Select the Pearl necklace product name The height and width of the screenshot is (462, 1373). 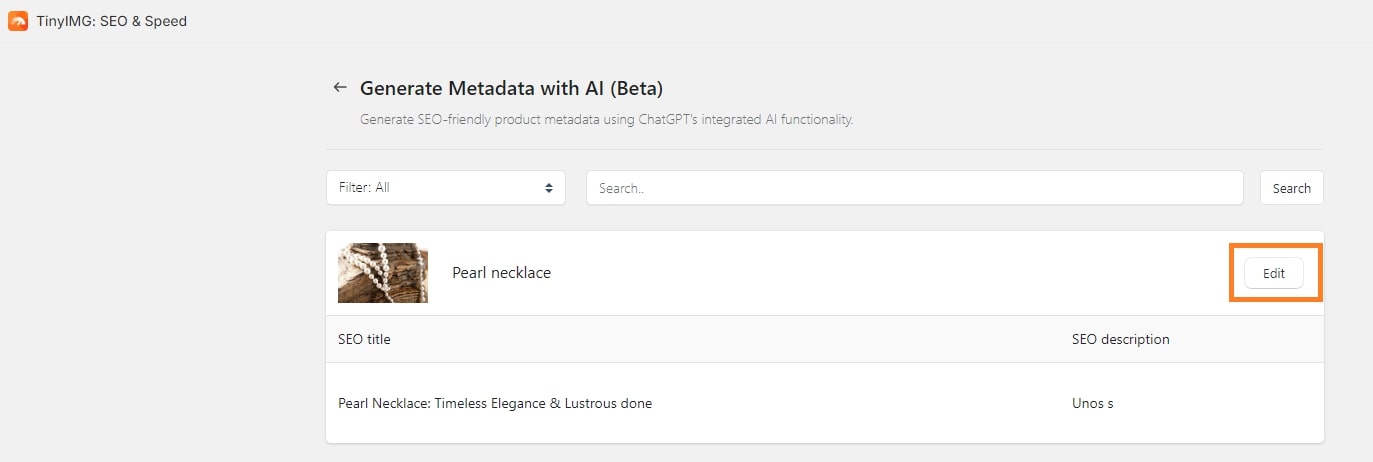[501, 273]
